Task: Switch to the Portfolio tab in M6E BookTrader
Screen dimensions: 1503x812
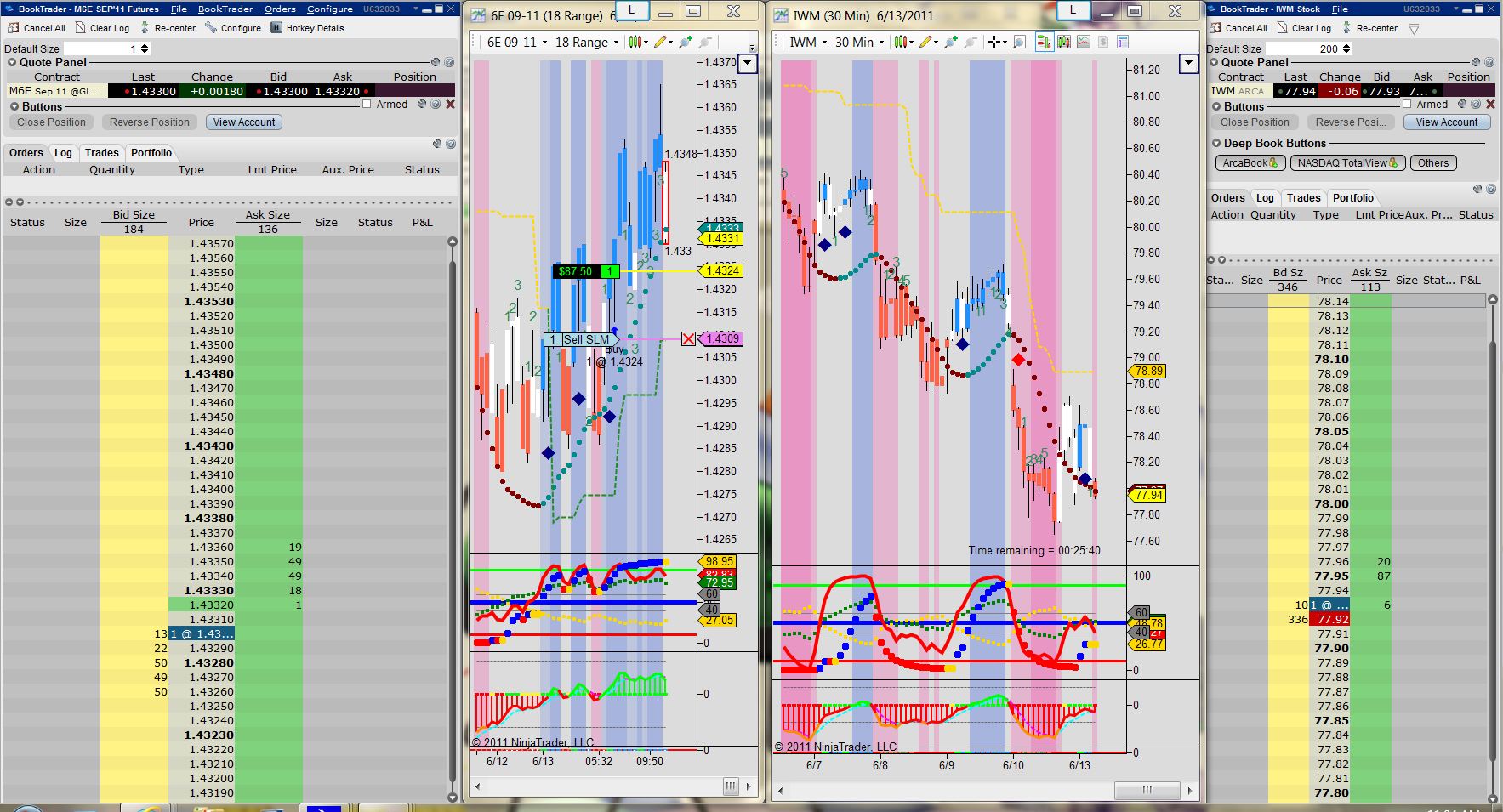Action: click(x=151, y=153)
